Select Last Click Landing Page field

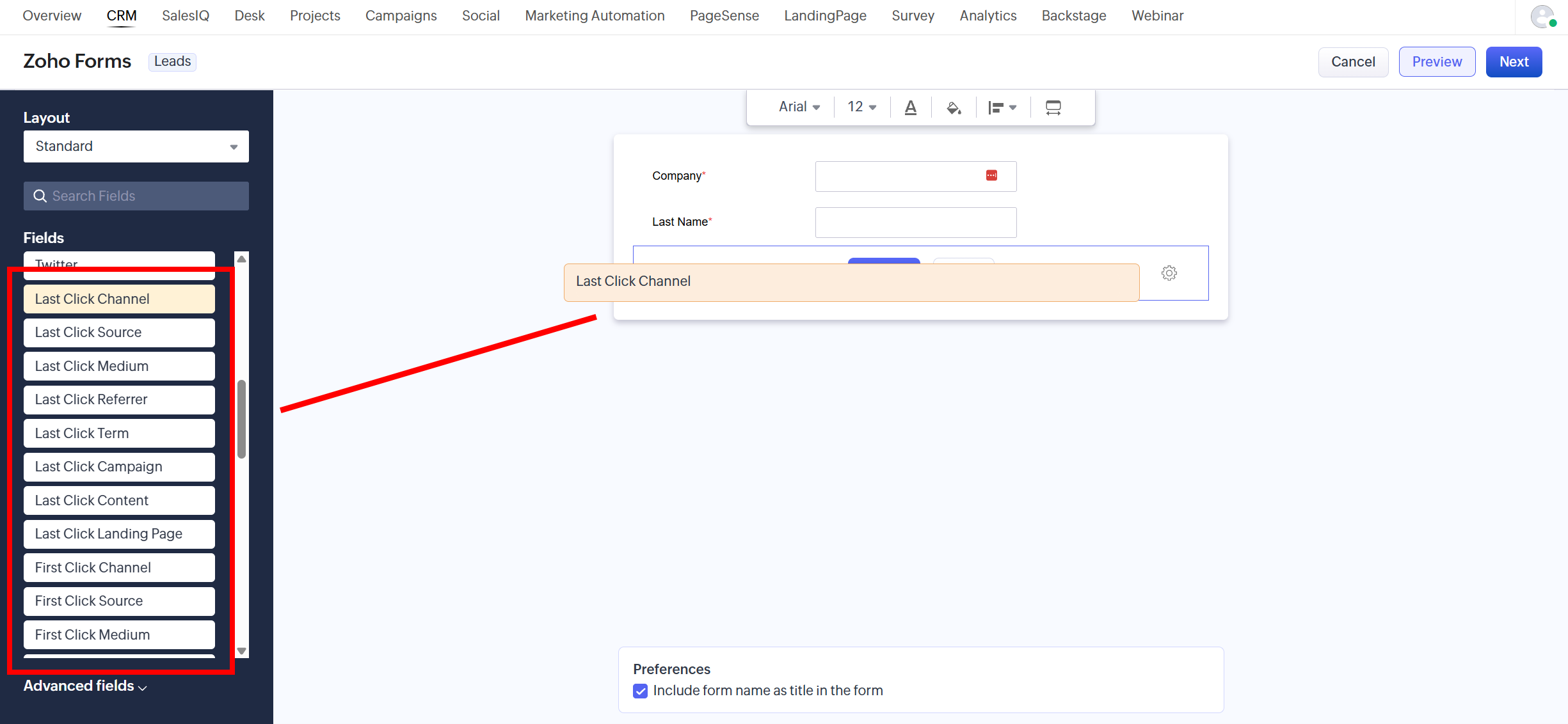coord(119,534)
